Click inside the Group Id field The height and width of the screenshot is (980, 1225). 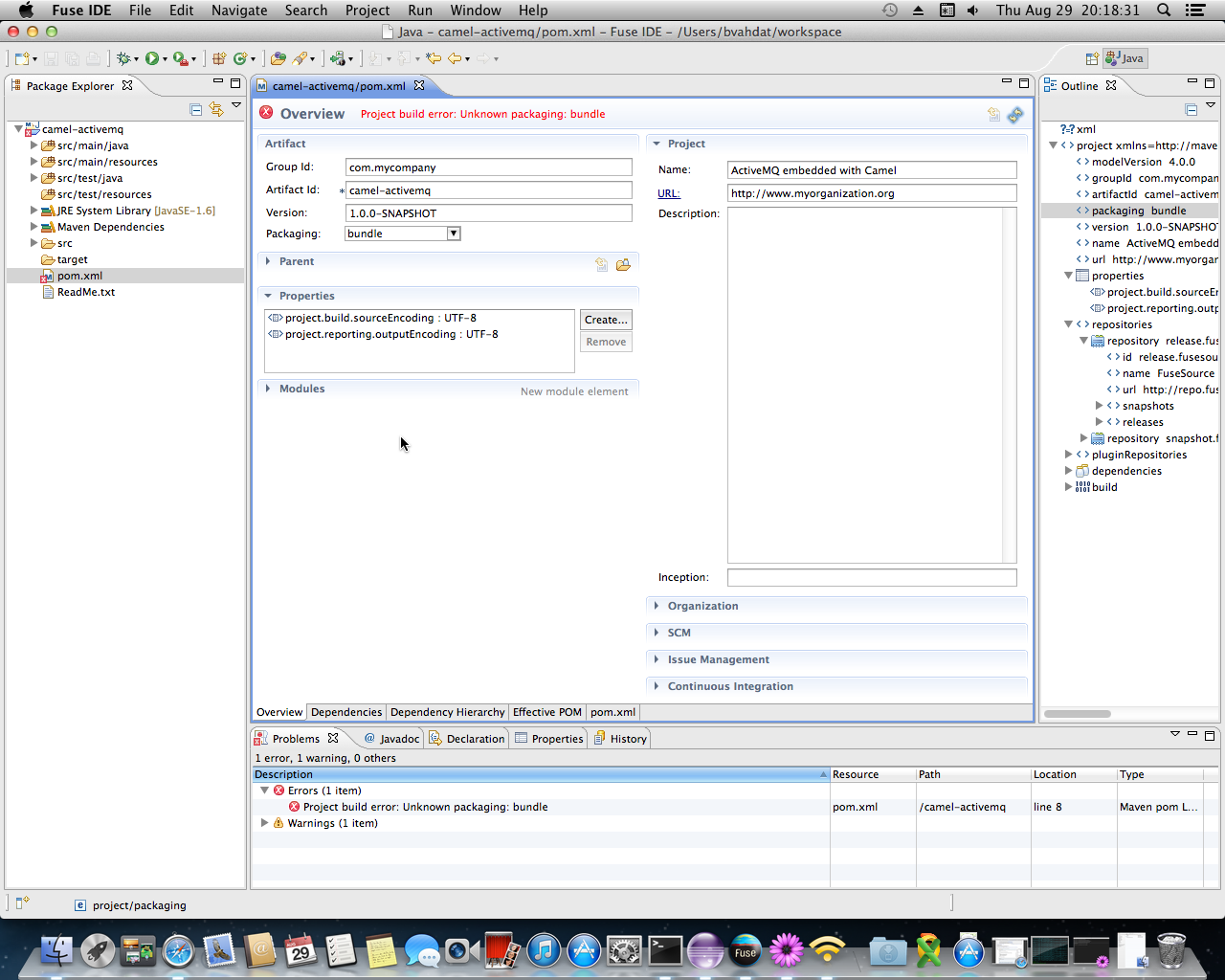(488, 167)
